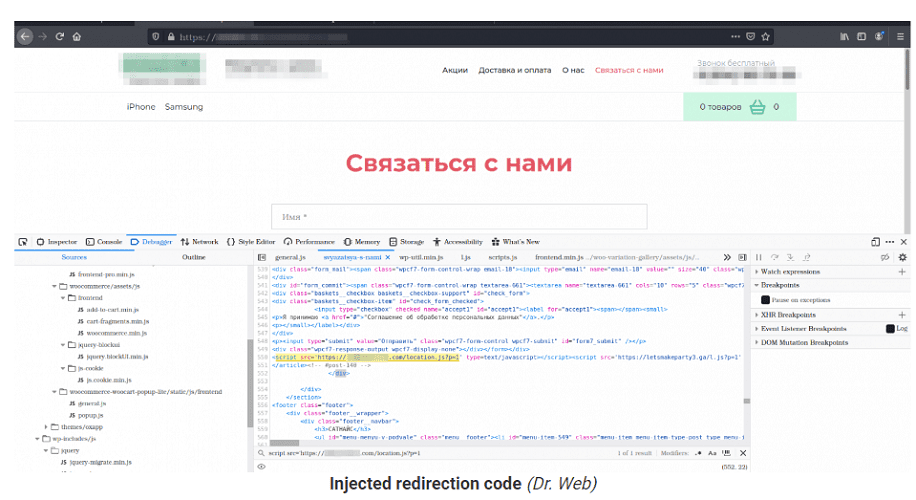The width and height of the screenshot is (916, 500).
Task: Show the sidebars icon in the toolbar
Action: [862, 36]
